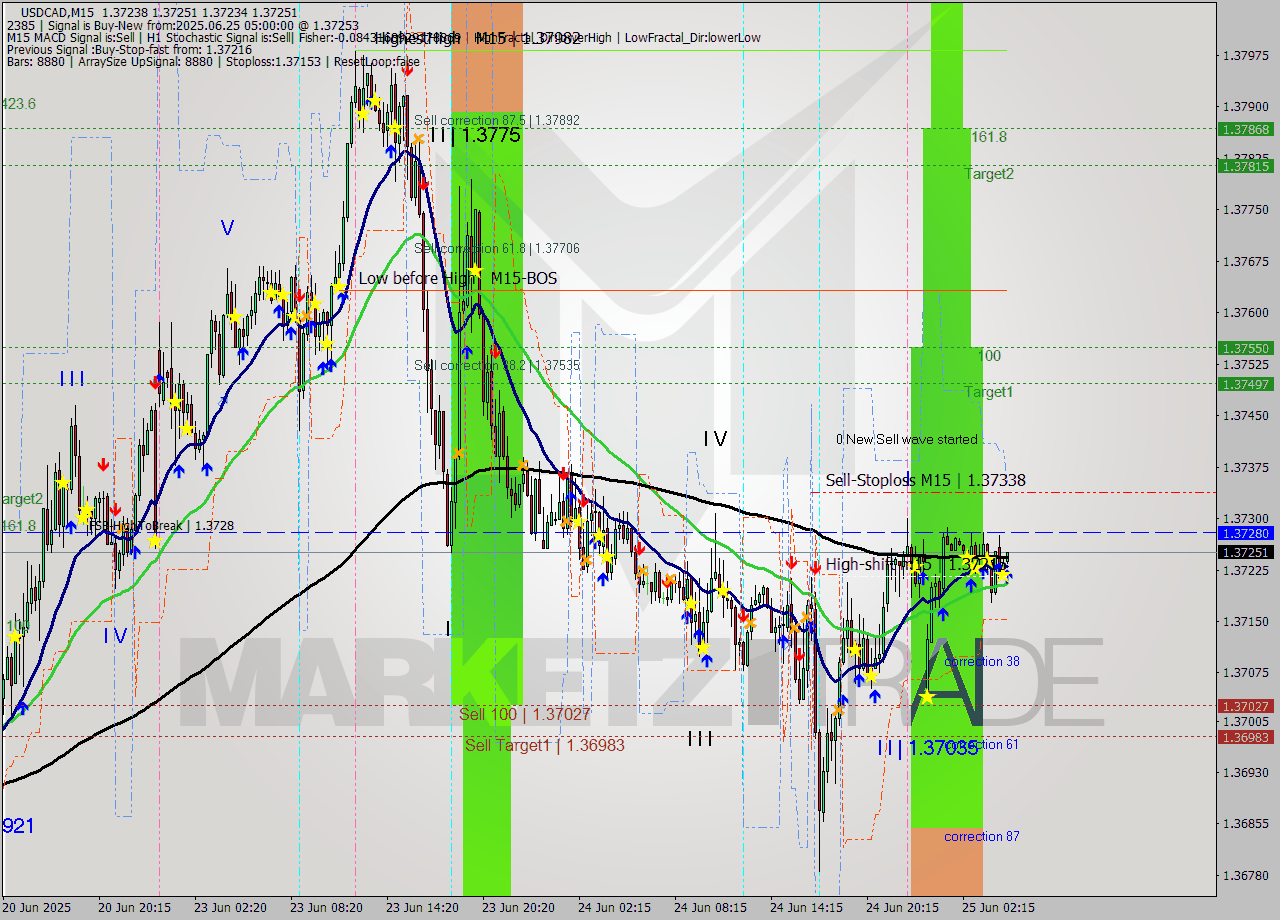This screenshot has width=1280, height=920.
Task: Click the yellow star near the FSBHighProBreak line
Action: click(154, 541)
